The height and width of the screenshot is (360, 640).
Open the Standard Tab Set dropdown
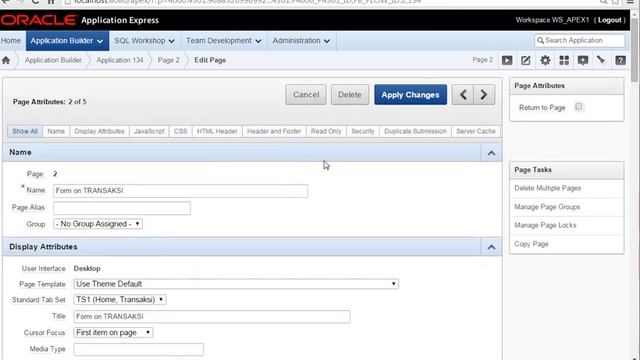point(120,300)
